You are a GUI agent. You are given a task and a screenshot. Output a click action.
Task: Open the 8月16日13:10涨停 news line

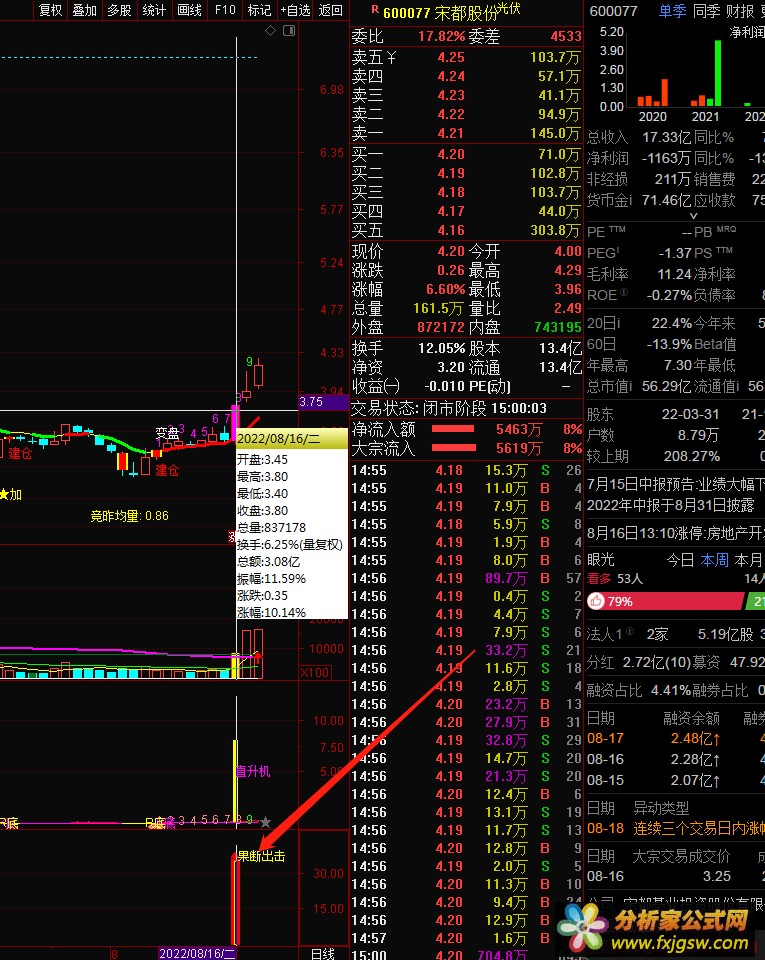[676, 533]
